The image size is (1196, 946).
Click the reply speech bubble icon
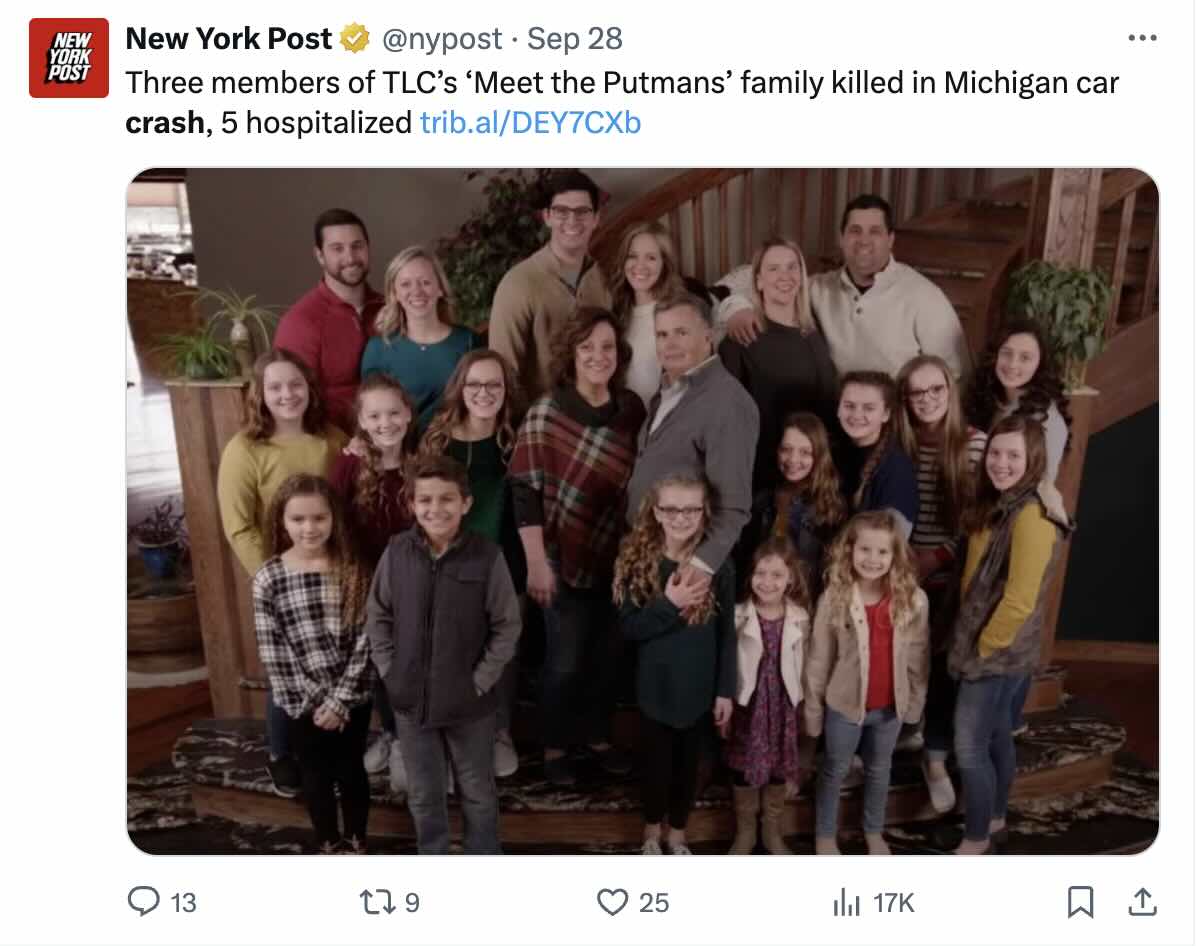coord(144,902)
